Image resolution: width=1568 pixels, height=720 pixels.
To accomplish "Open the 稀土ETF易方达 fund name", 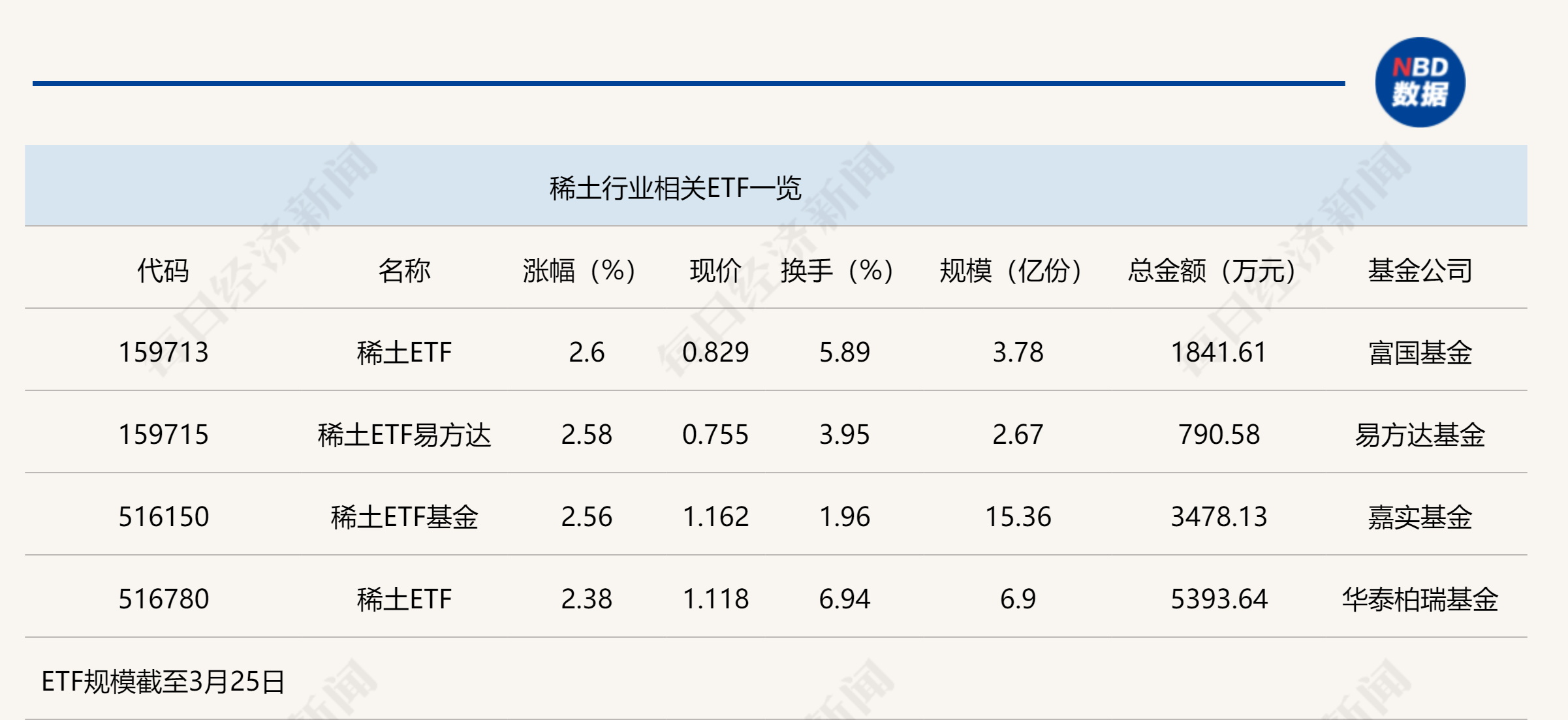I will pos(404,435).
